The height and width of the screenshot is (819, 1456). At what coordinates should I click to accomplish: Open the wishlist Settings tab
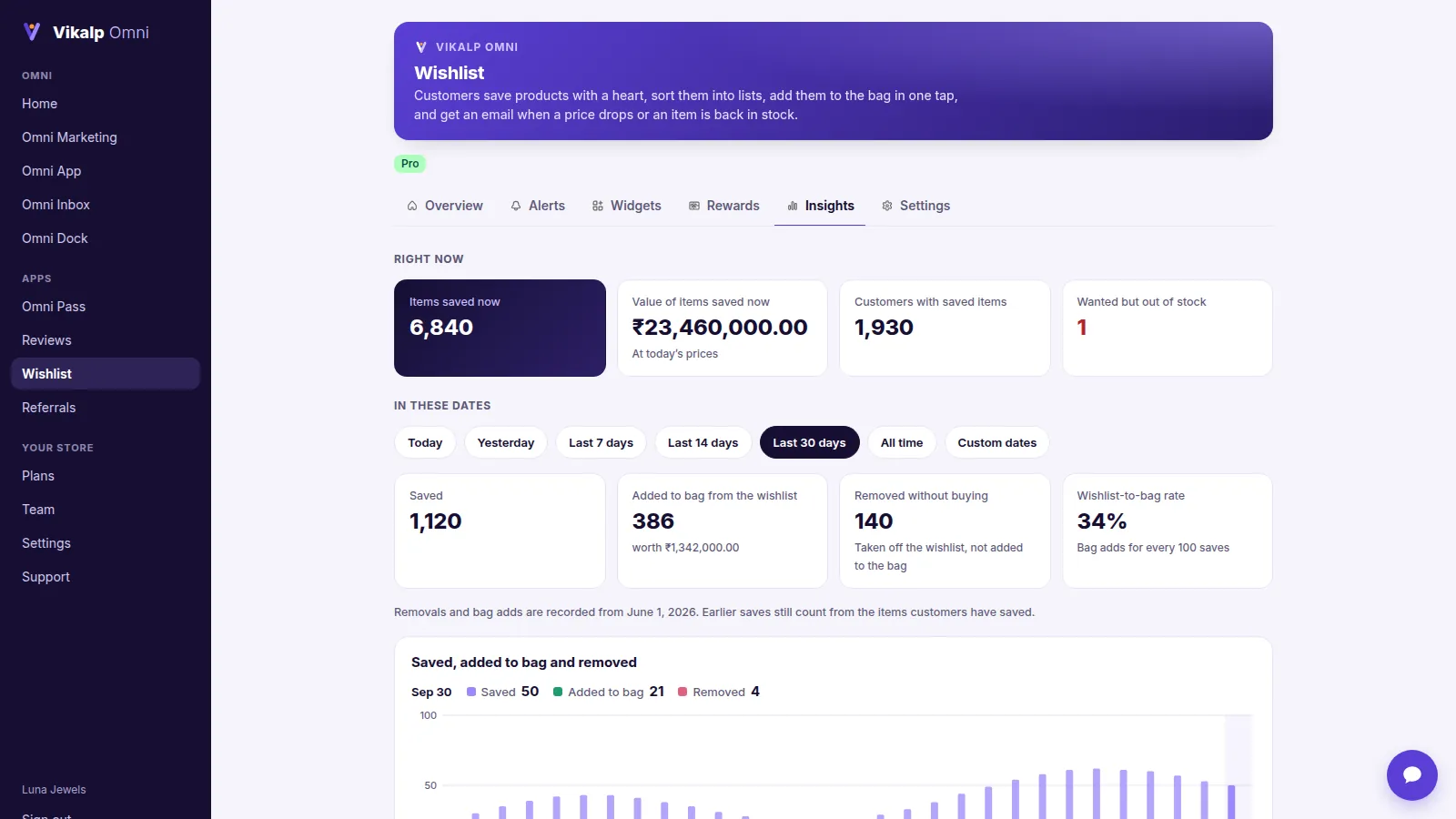[x=916, y=206]
